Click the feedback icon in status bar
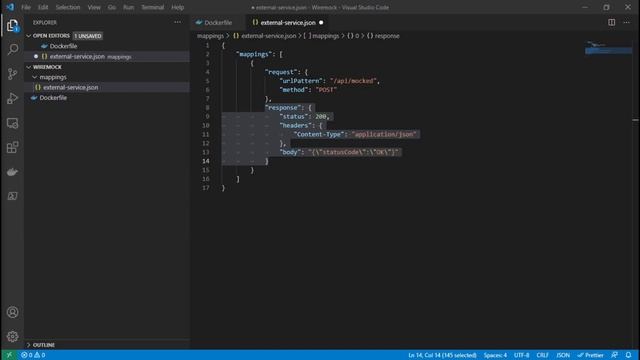Viewport: 640px width, 360px height. pyautogui.click(x=614, y=355)
